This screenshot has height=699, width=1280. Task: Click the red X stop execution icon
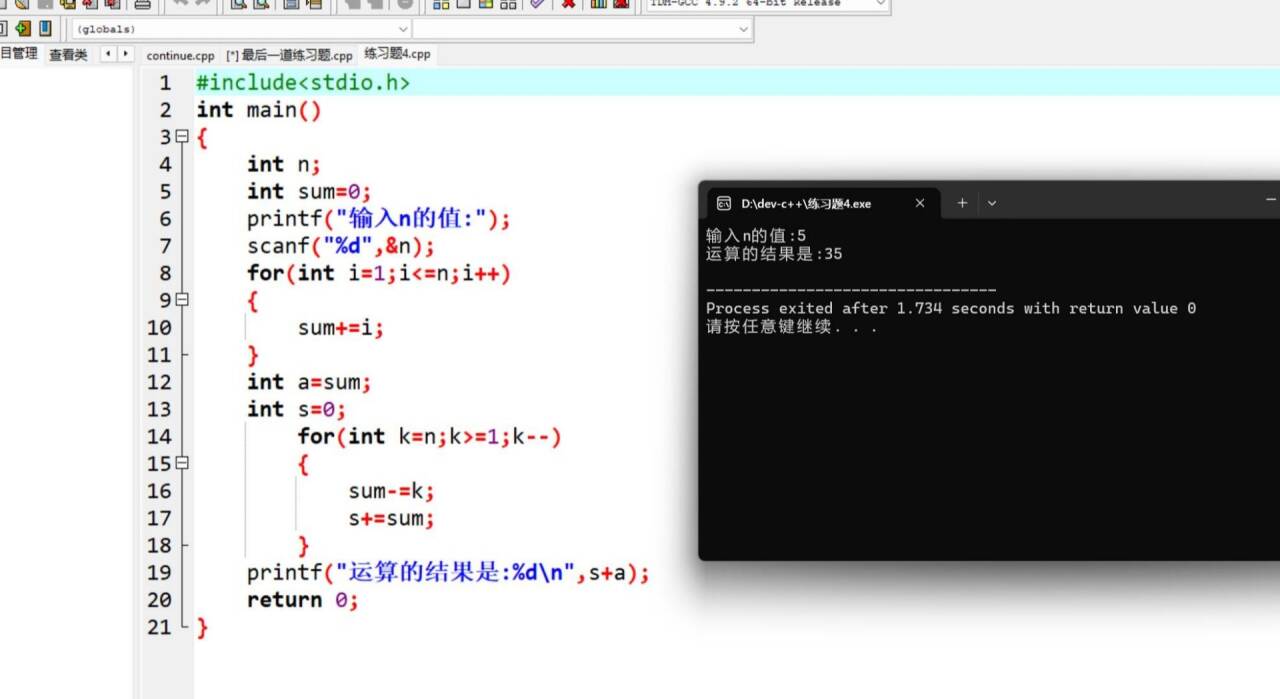pyautogui.click(x=568, y=4)
